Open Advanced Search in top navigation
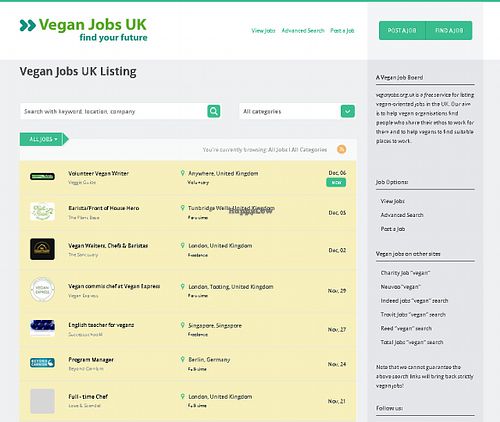 [303, 31]
